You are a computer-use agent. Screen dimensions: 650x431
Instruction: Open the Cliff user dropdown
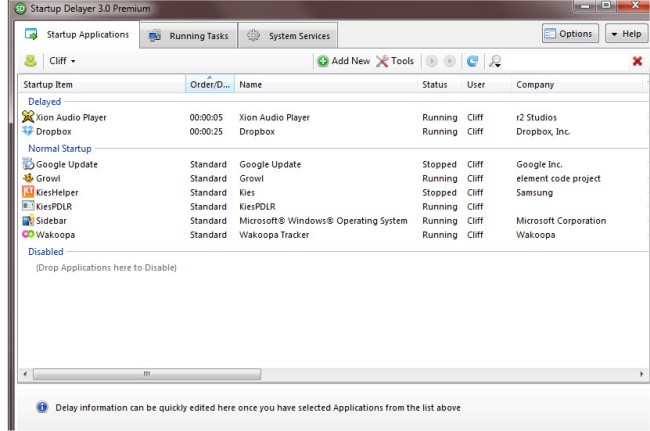pos(62,61)
